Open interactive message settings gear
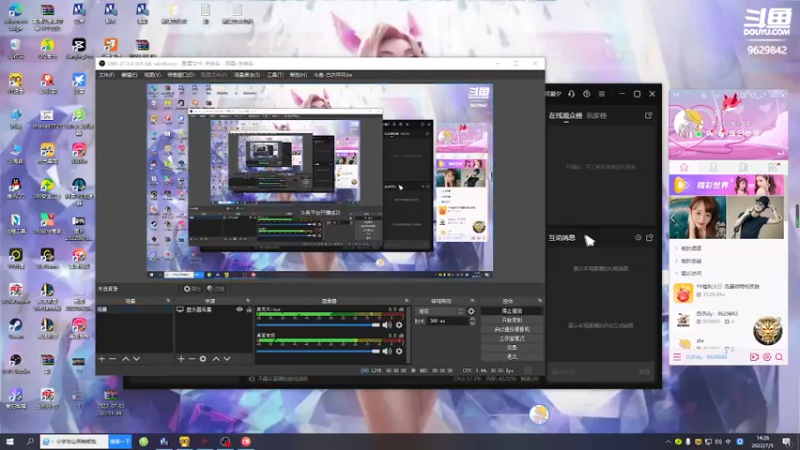The height and width of the screenshot is (450, 800). click(x=638, y=238)
